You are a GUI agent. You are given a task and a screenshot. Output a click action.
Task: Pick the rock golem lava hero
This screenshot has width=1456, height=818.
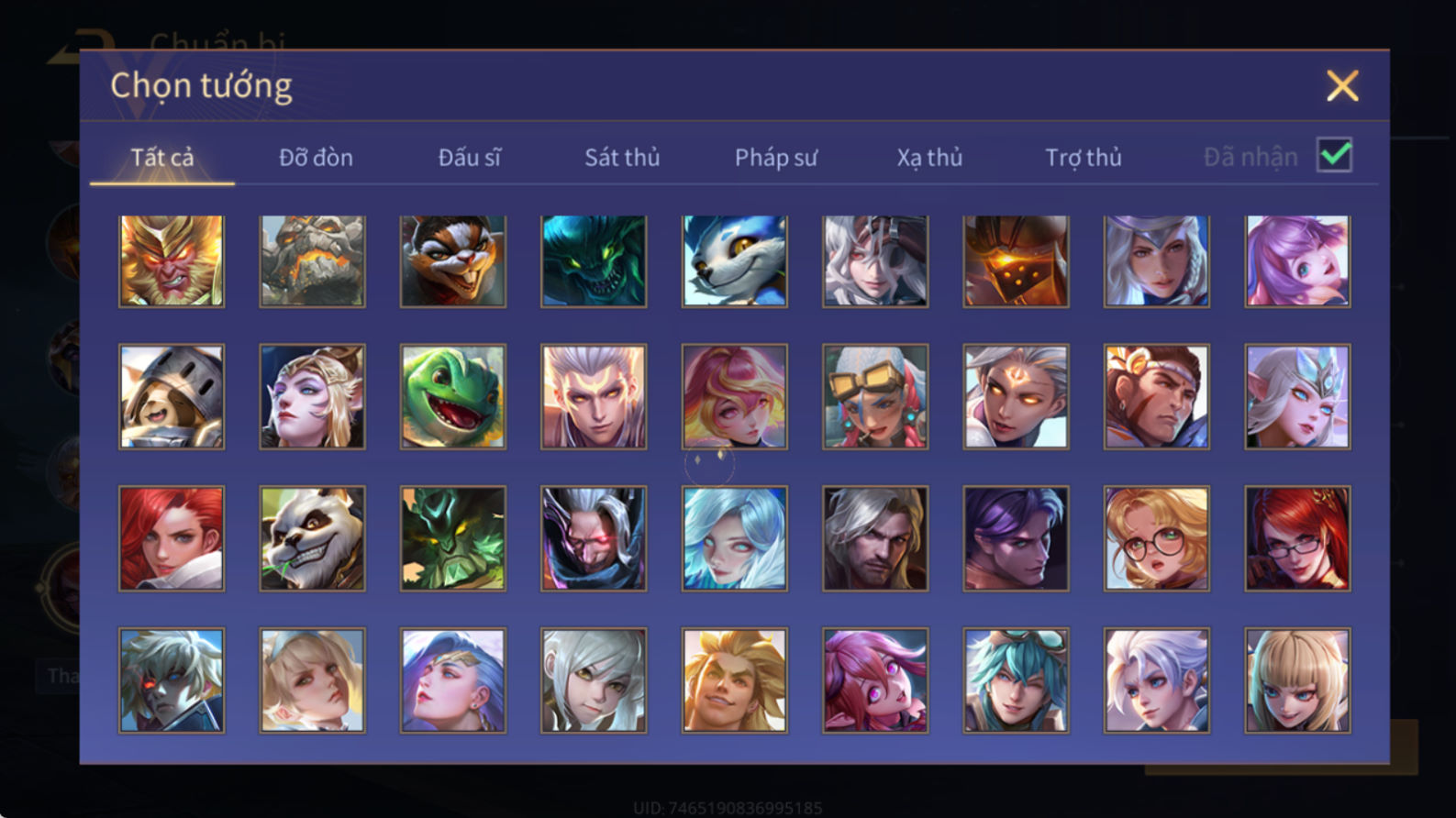pos(312,261)
